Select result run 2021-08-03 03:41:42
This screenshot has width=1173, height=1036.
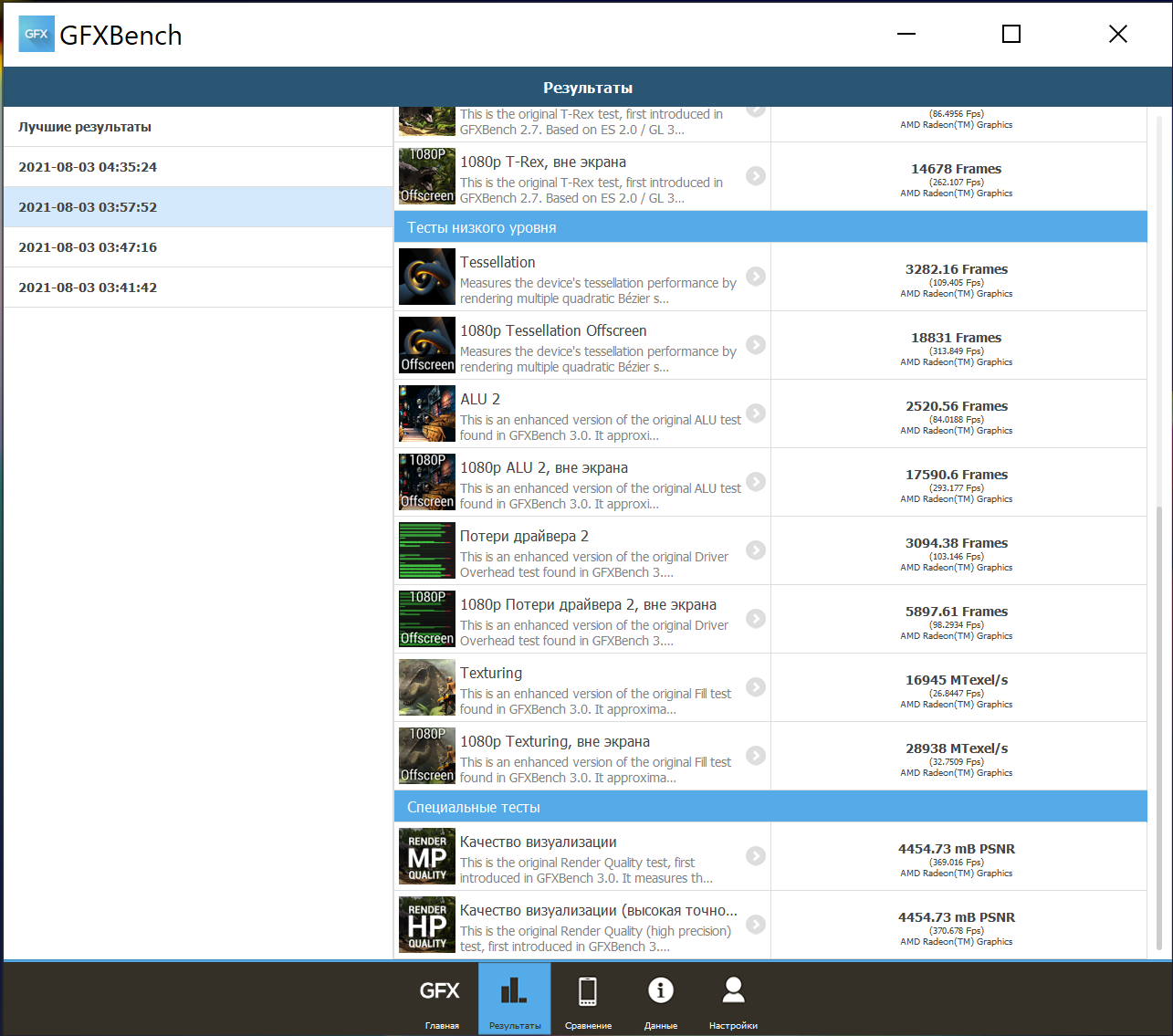(x=198, y=288)
